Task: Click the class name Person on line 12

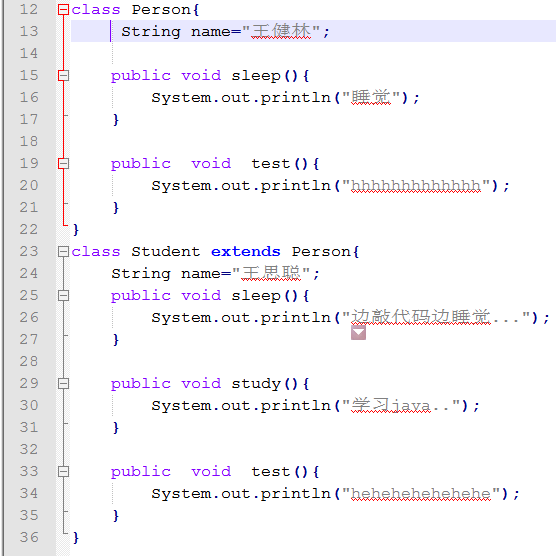Action: pos(162,10)
